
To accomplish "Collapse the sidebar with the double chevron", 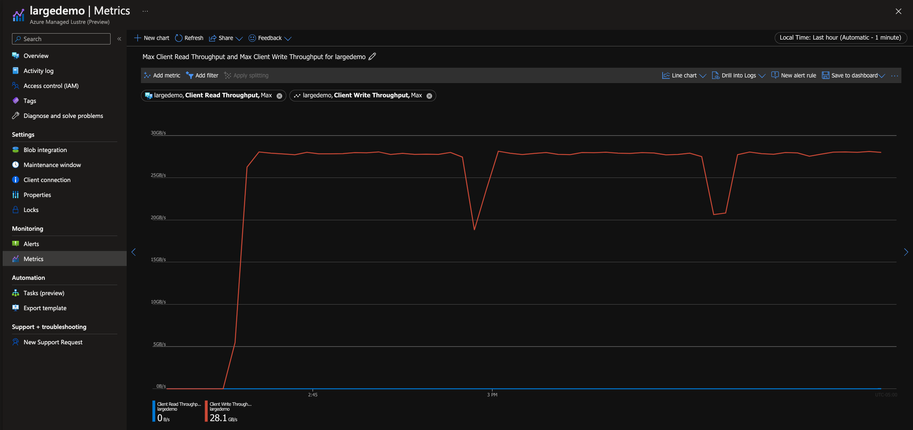I will pos(119,39).
